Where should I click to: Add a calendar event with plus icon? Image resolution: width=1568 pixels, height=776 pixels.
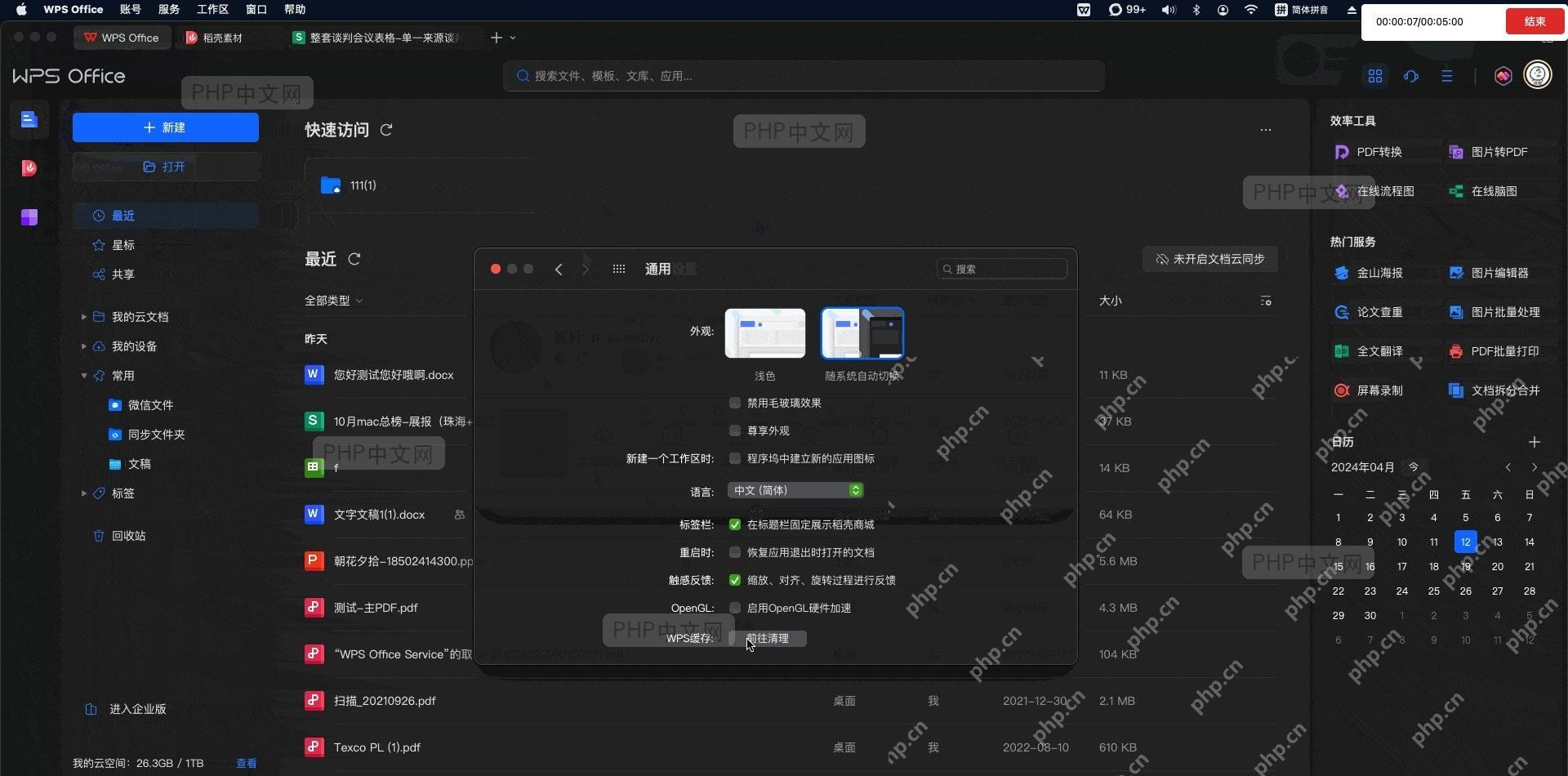tap(1535, 442)
